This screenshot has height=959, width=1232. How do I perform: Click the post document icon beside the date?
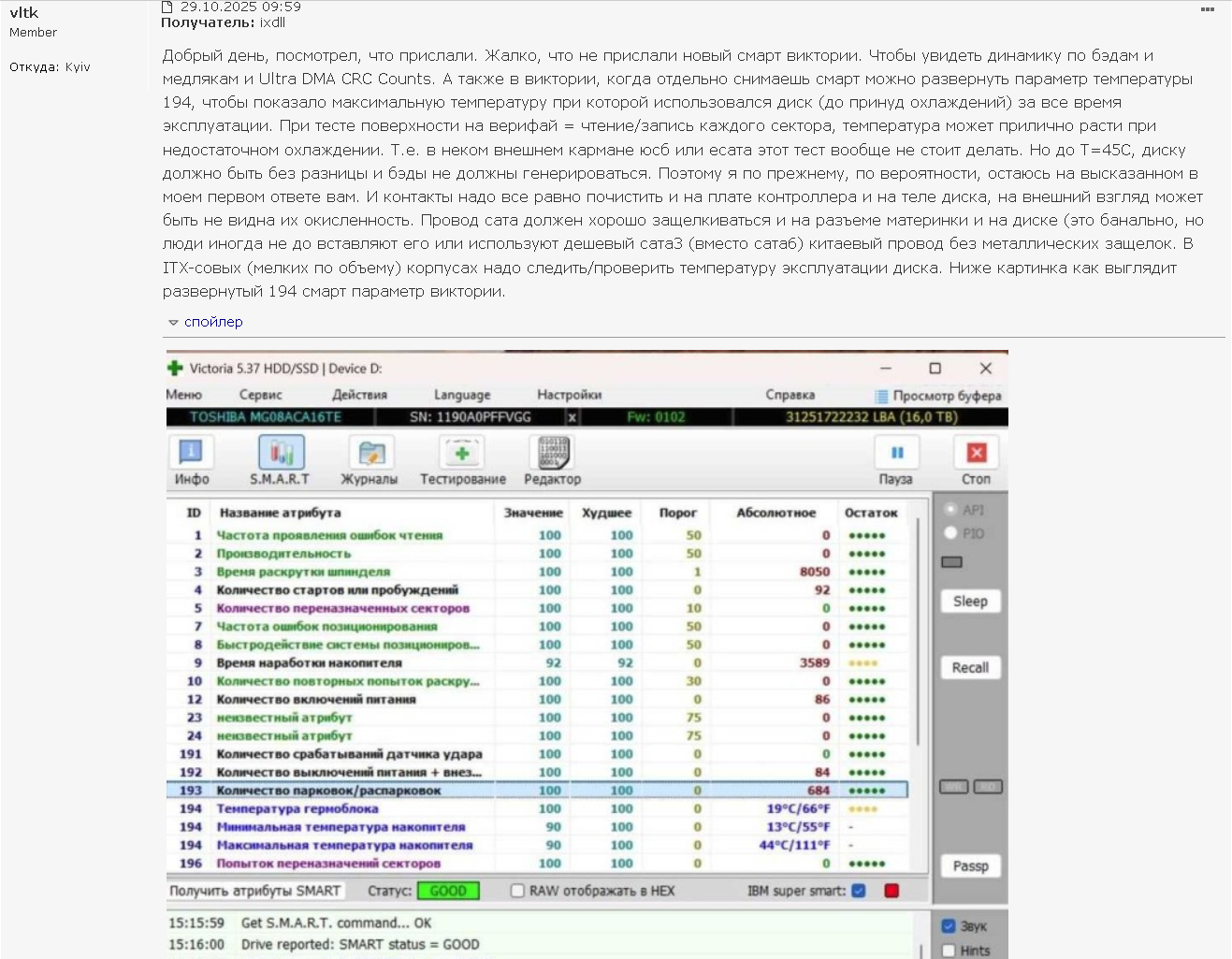[167, 7]
